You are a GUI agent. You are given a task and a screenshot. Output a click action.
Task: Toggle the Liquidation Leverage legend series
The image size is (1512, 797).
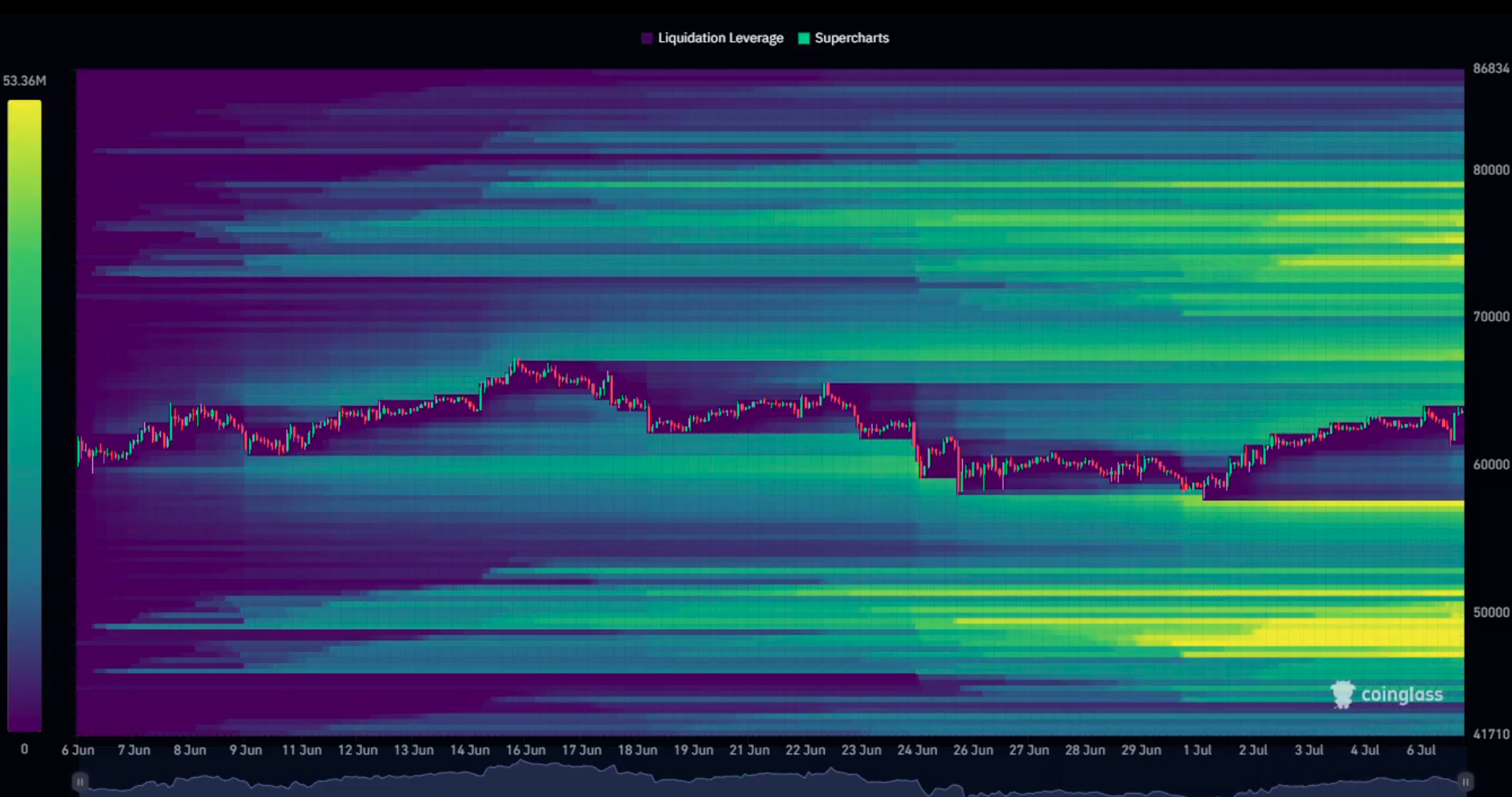pos(712,38)
